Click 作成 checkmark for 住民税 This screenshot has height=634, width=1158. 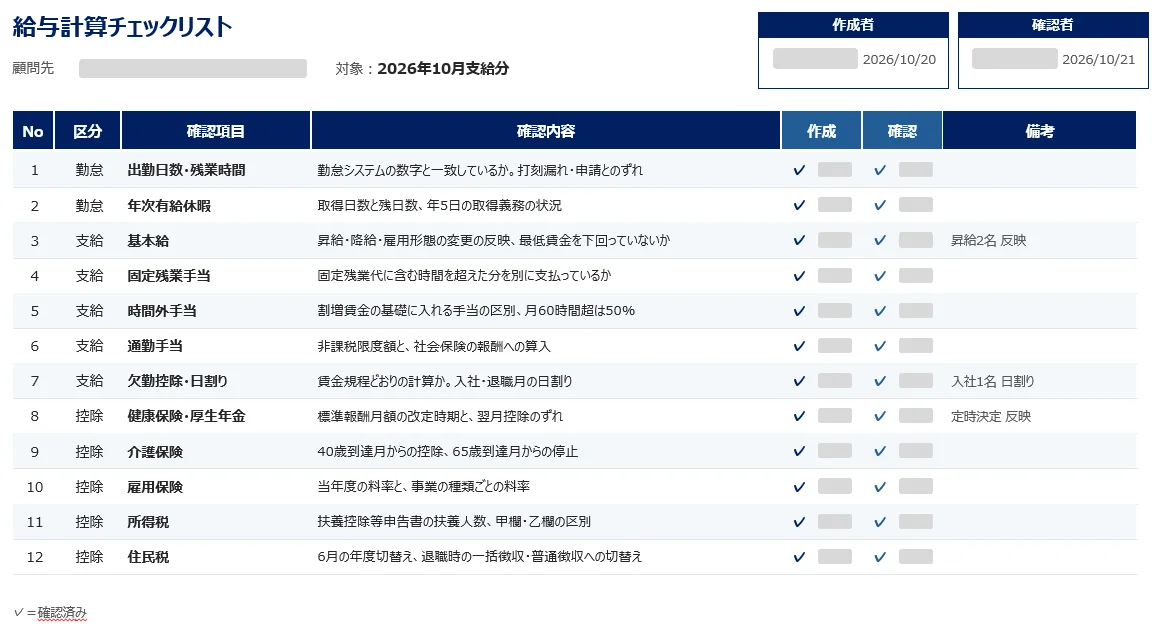coord(799,557)
